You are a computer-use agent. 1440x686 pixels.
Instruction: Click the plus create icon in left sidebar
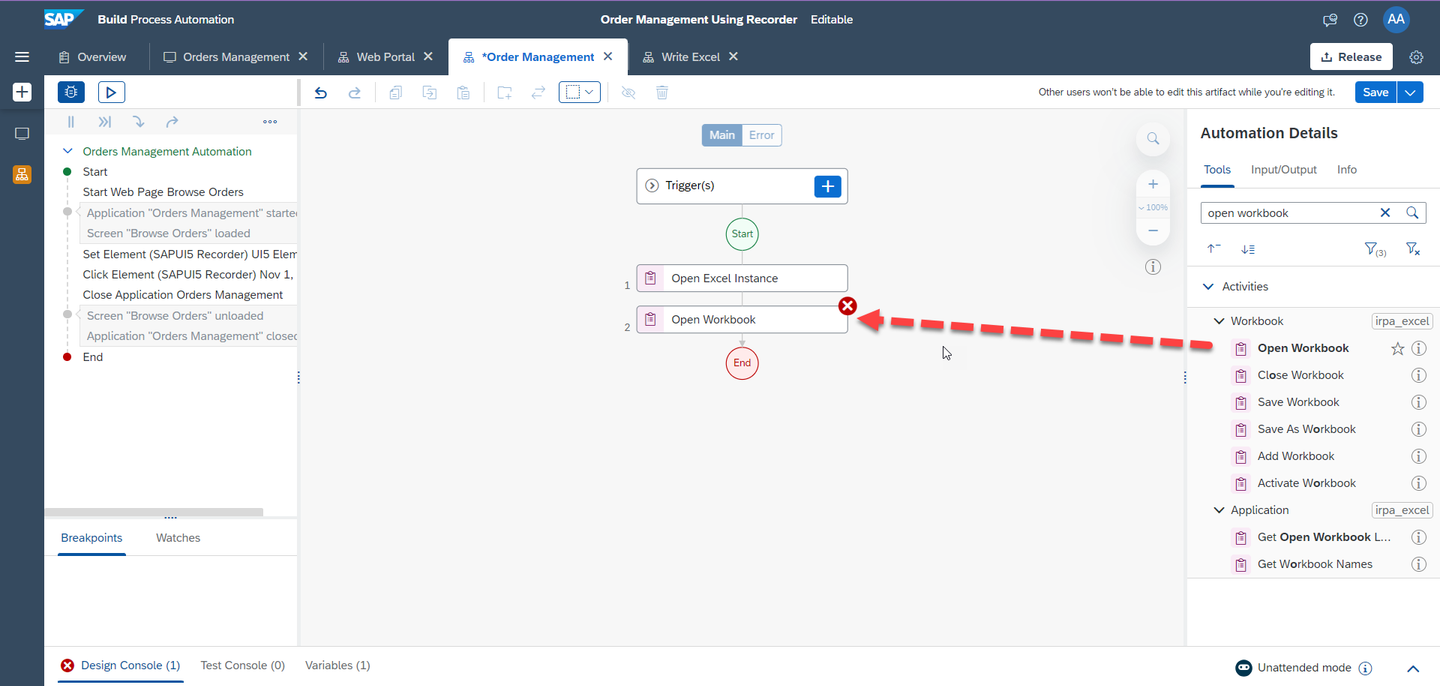(22, 92)
